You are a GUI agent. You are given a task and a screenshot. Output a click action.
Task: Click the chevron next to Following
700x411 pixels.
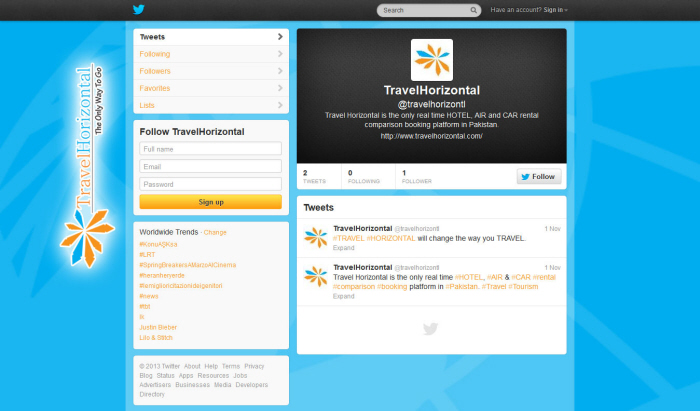pyautogui.click(x=280, y=54)
